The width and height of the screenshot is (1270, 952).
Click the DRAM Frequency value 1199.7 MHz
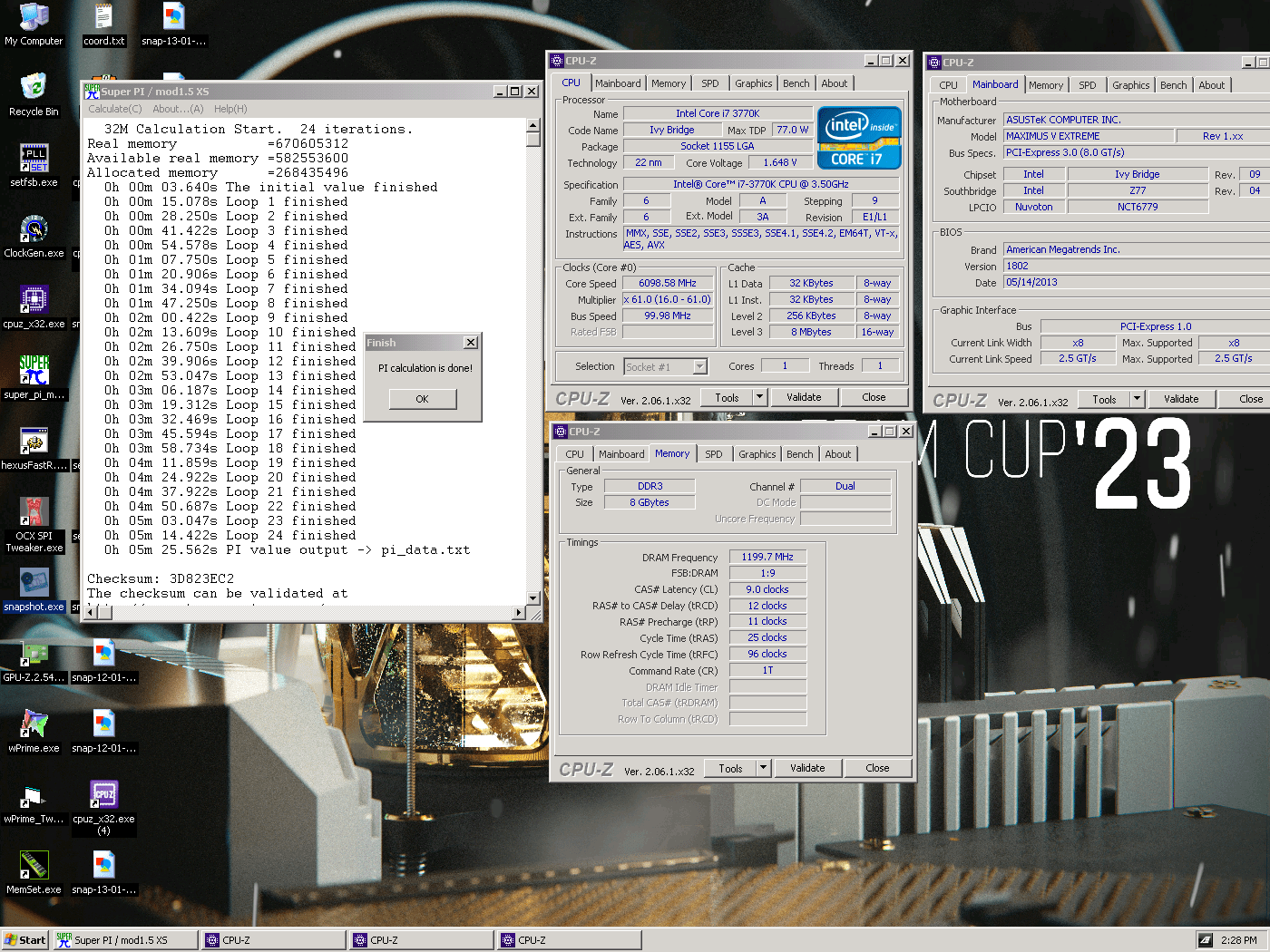click(x=767, y=557)
